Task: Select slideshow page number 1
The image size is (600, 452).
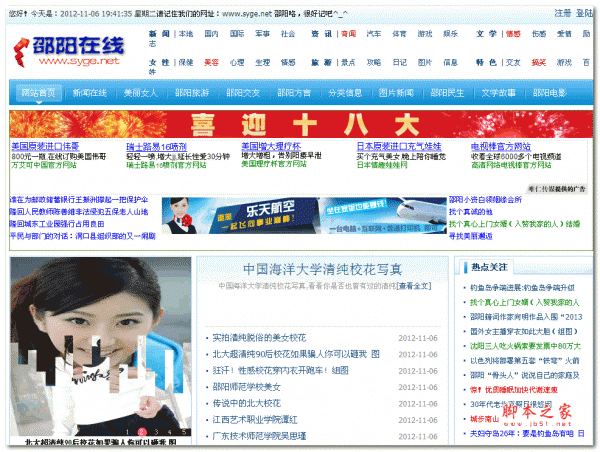Action: [x=128, y=432]
